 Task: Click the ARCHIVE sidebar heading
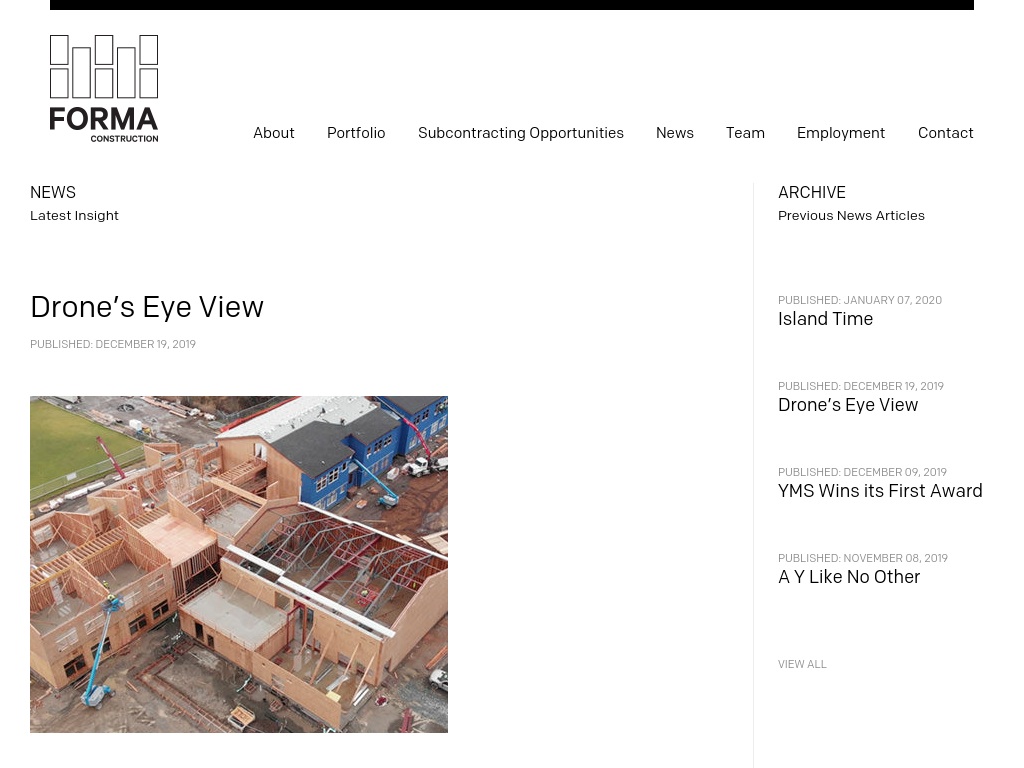(812, 193)
